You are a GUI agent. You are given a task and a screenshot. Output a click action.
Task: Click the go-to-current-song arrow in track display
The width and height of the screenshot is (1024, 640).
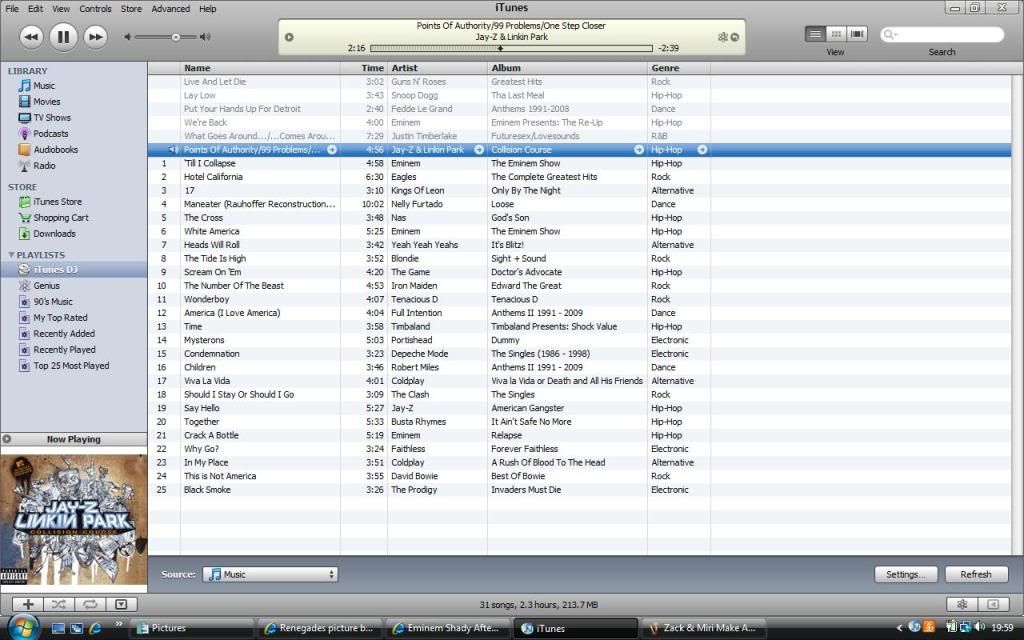coord(735,37)
